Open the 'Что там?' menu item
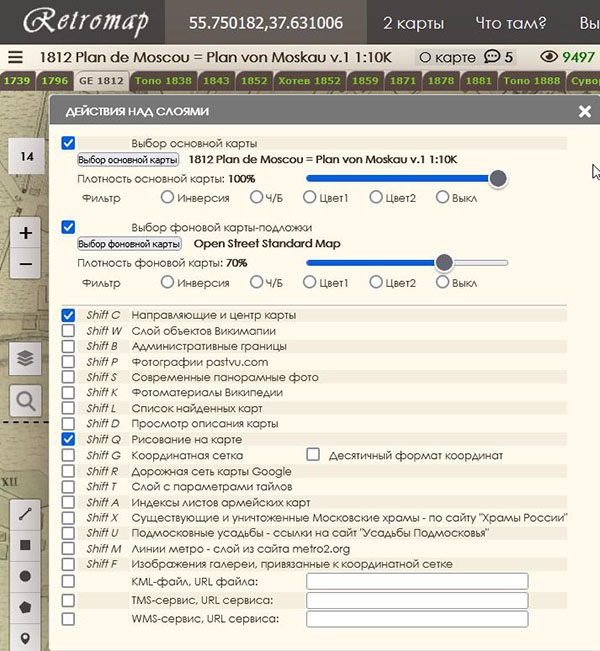This screenshot has height=651, width=600. click(509, 23)
